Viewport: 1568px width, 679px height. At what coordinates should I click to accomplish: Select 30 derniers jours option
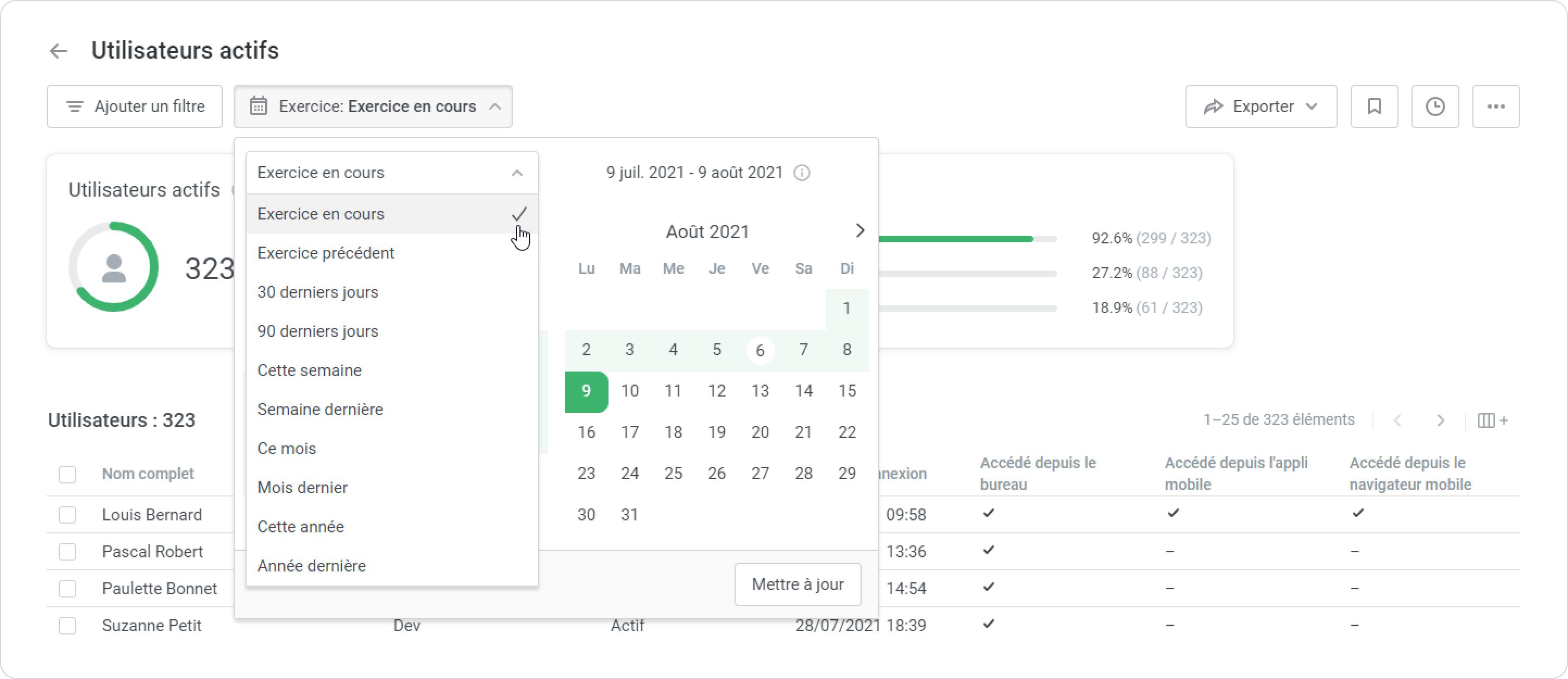(318, 292)
